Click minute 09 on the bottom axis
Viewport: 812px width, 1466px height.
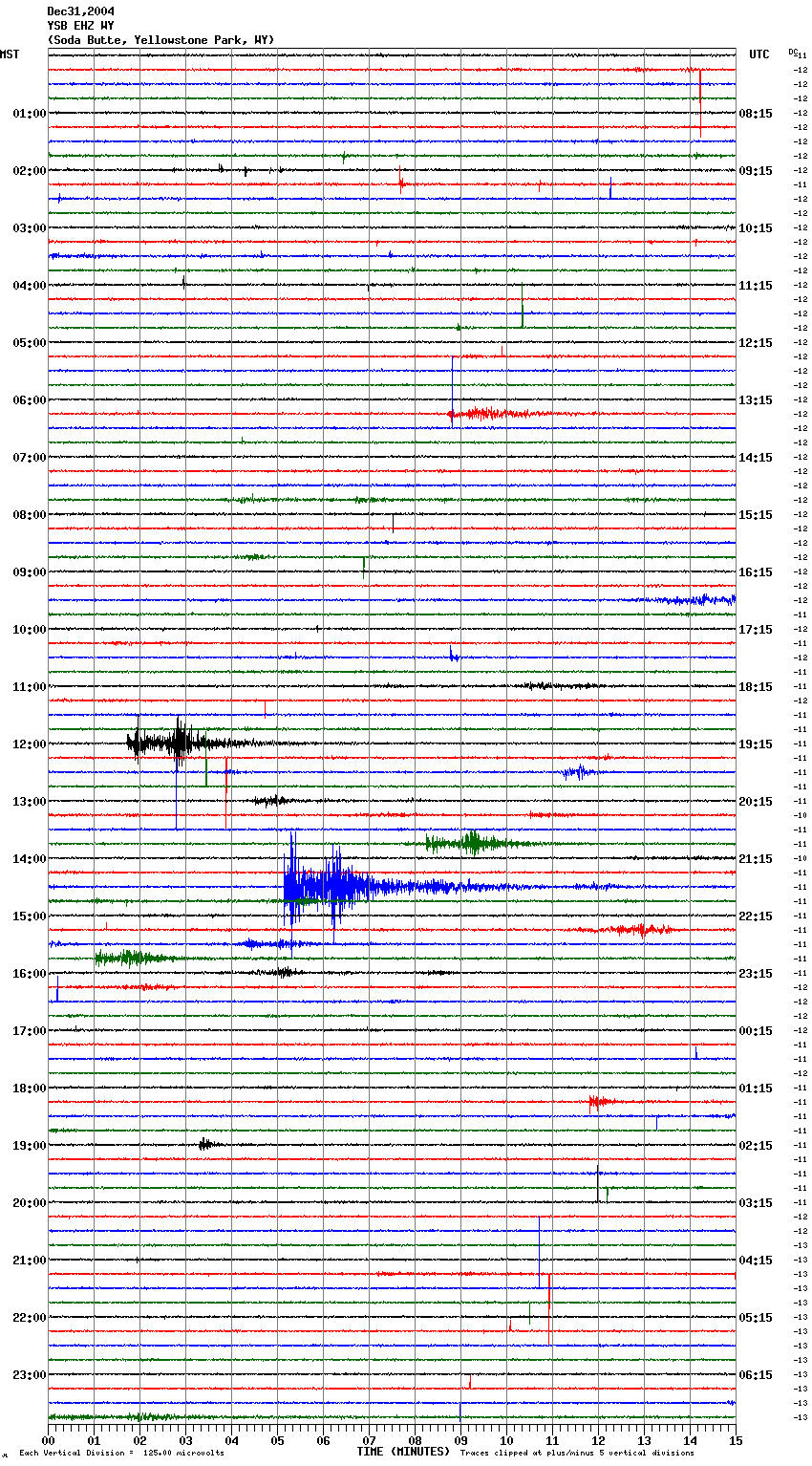tap(461, 1440)
